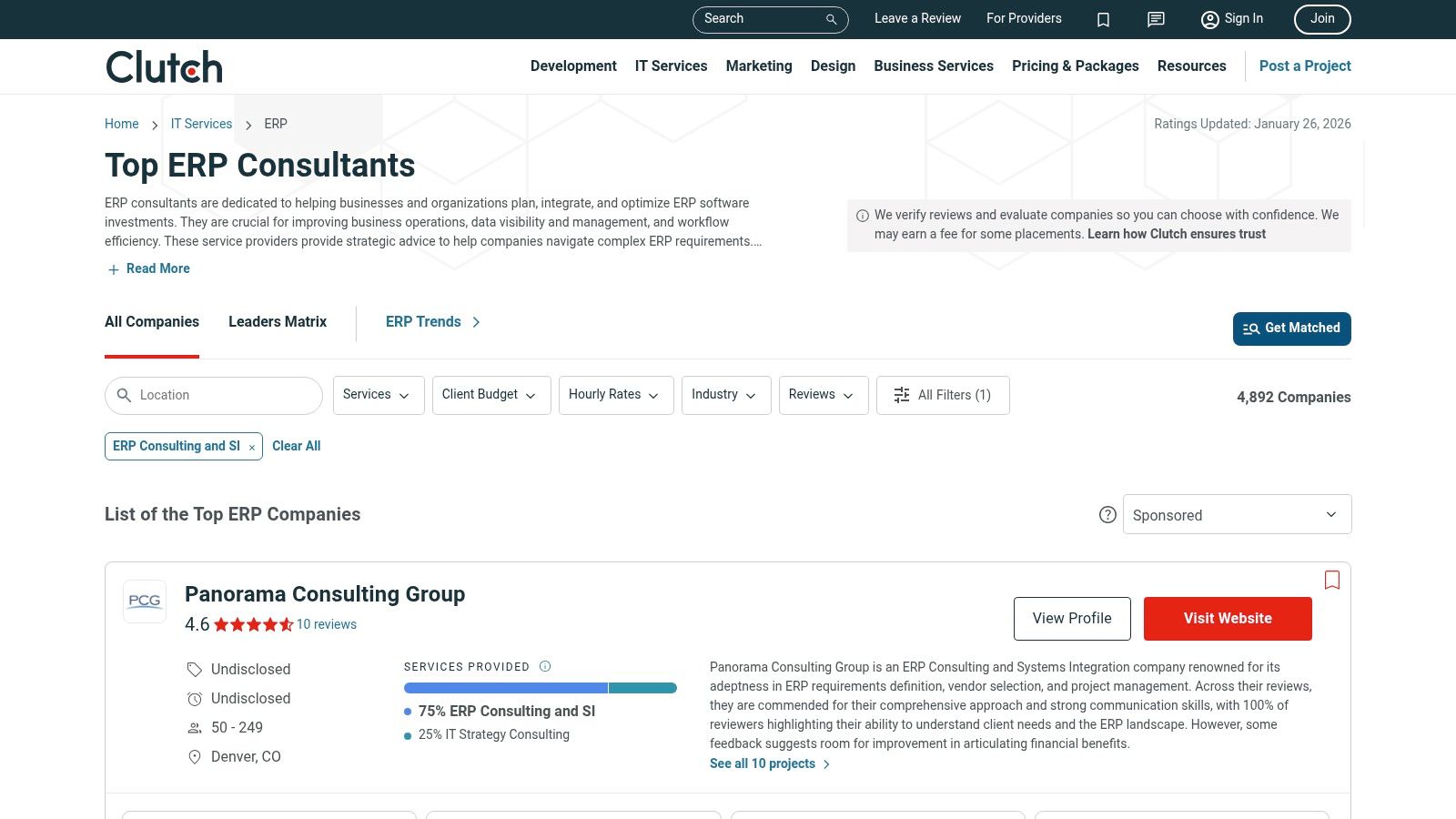
Task: Click the help icon beside Sponsored dropdown
Action: (1107, 514)
